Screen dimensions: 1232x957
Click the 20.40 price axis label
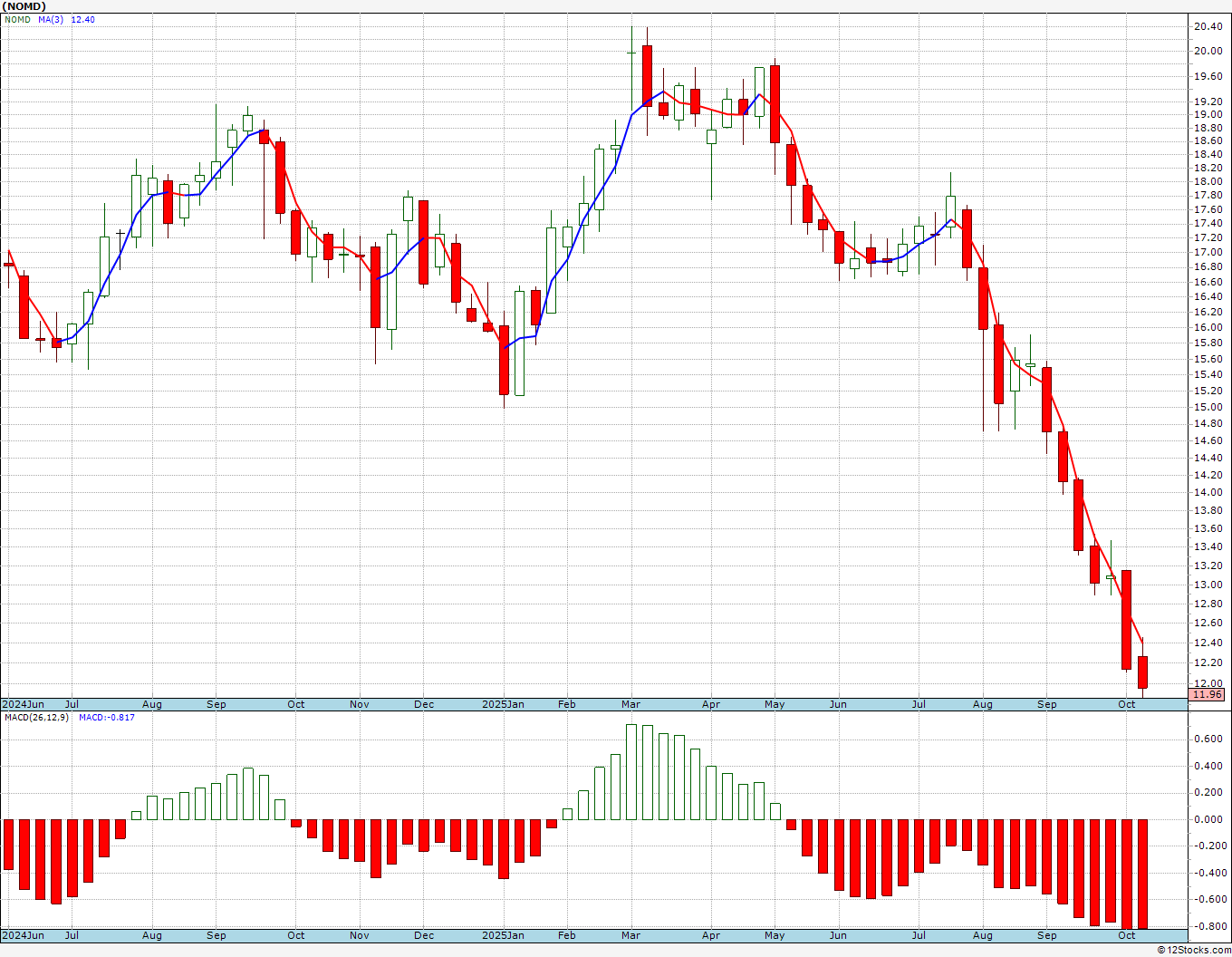[x=1208, y=26]
